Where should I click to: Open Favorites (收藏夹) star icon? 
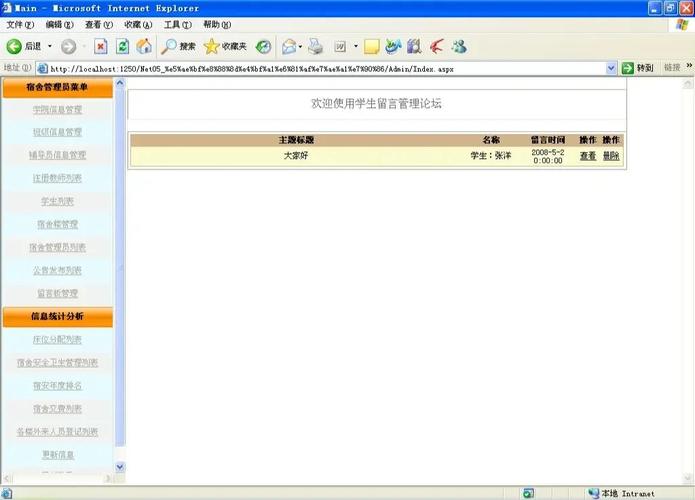coord(225,46)
